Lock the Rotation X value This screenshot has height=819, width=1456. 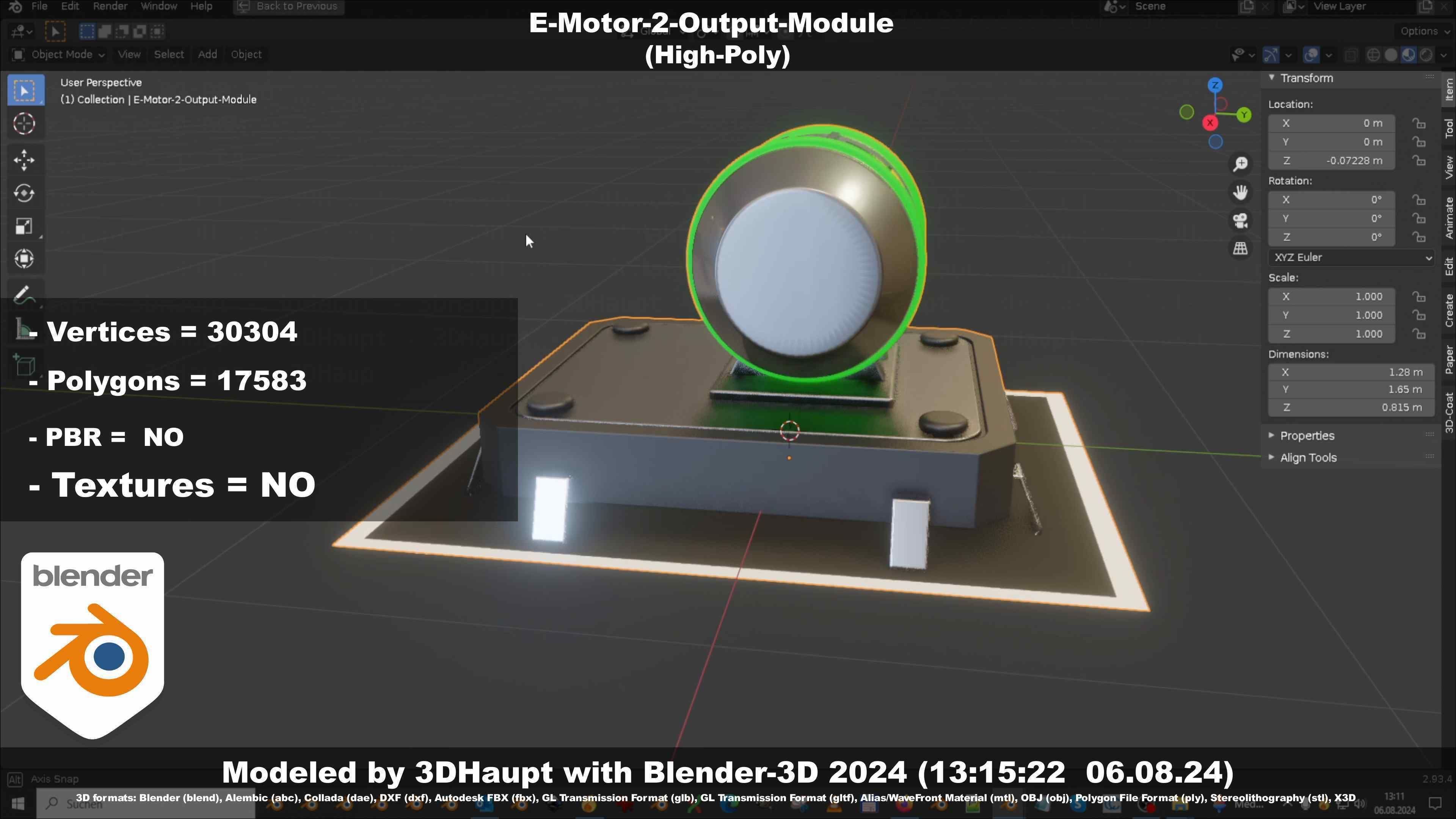pyautogui.click(x=1419, y=199)
